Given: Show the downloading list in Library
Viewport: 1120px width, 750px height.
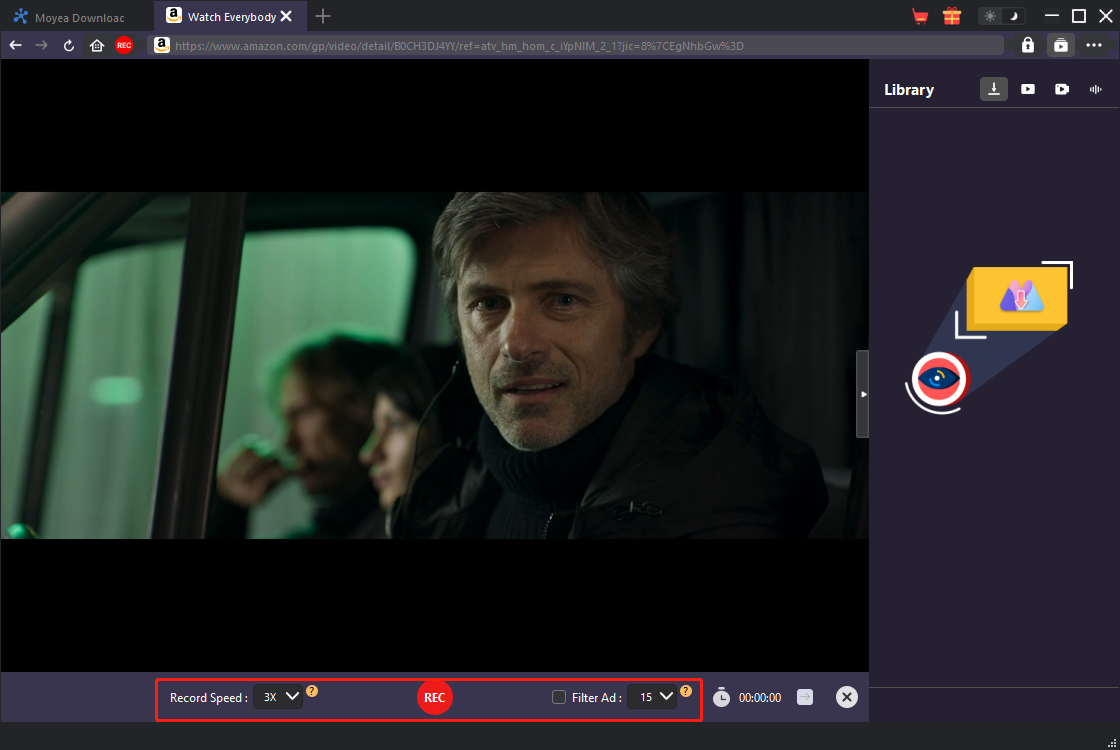Looking at the screenshot, I should point(994,89).
